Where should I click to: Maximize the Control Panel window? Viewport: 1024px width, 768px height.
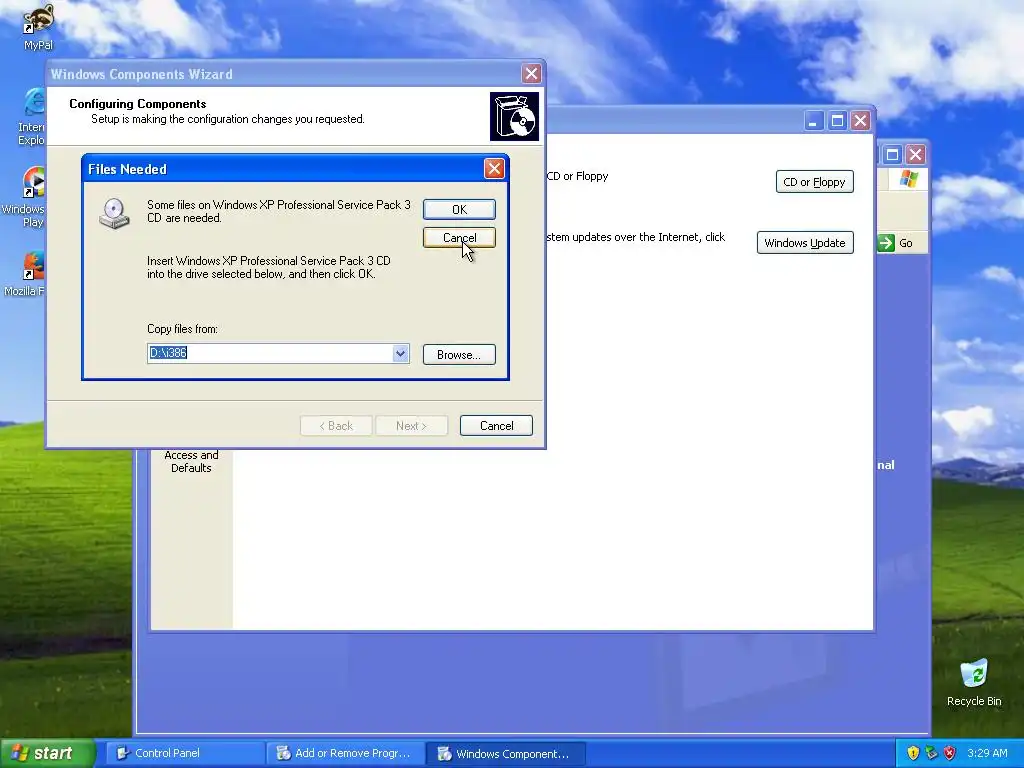pyautogui.click(x=892, y=155)
